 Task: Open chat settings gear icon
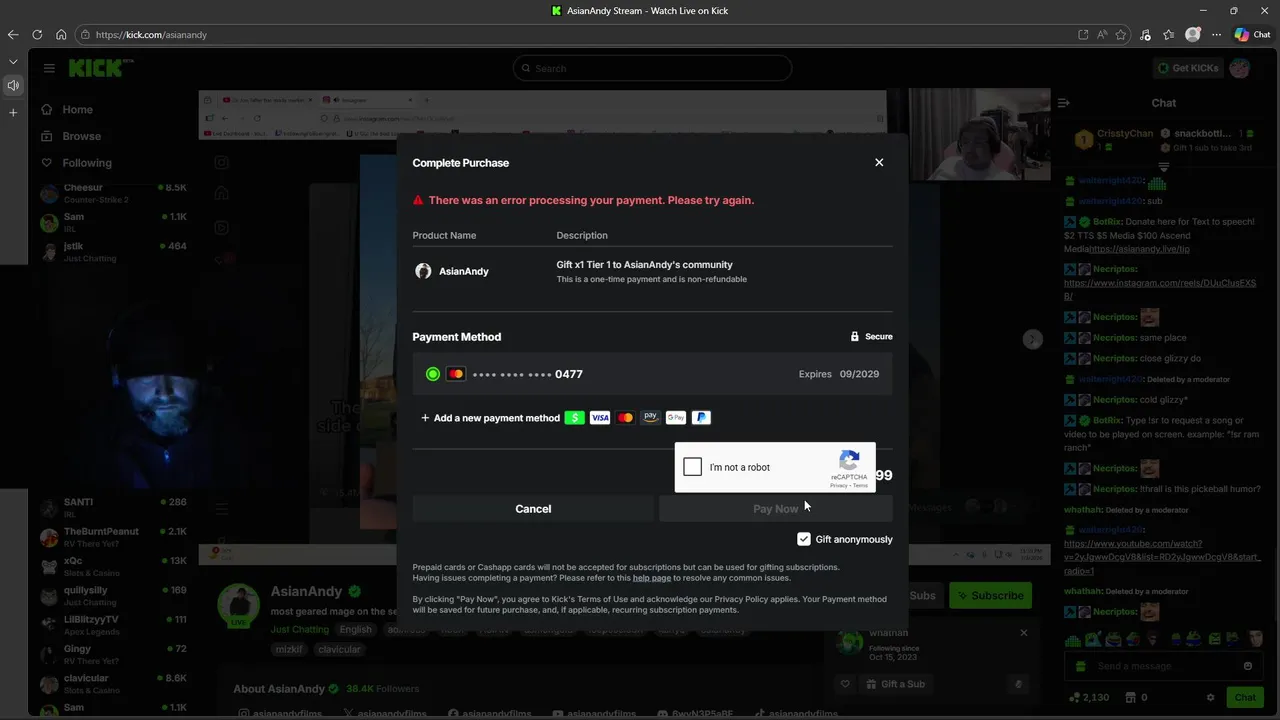tap(1210, 697)
